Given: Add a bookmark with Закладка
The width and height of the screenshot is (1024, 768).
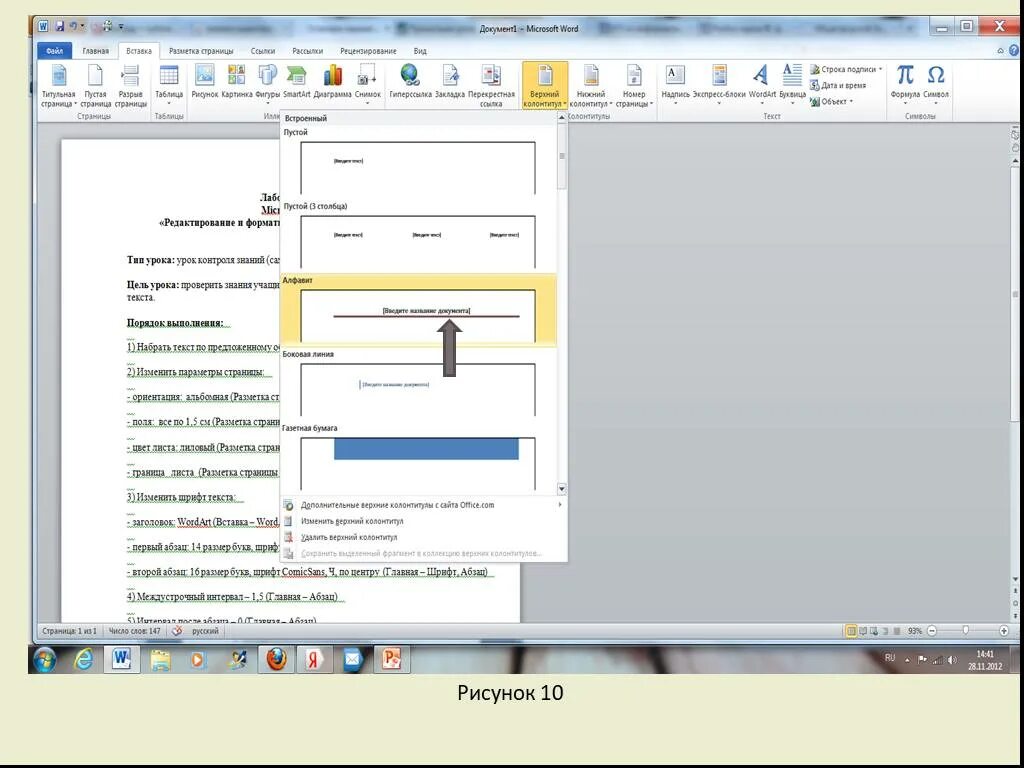Looking at the screenshot, I should click(450, 82).
